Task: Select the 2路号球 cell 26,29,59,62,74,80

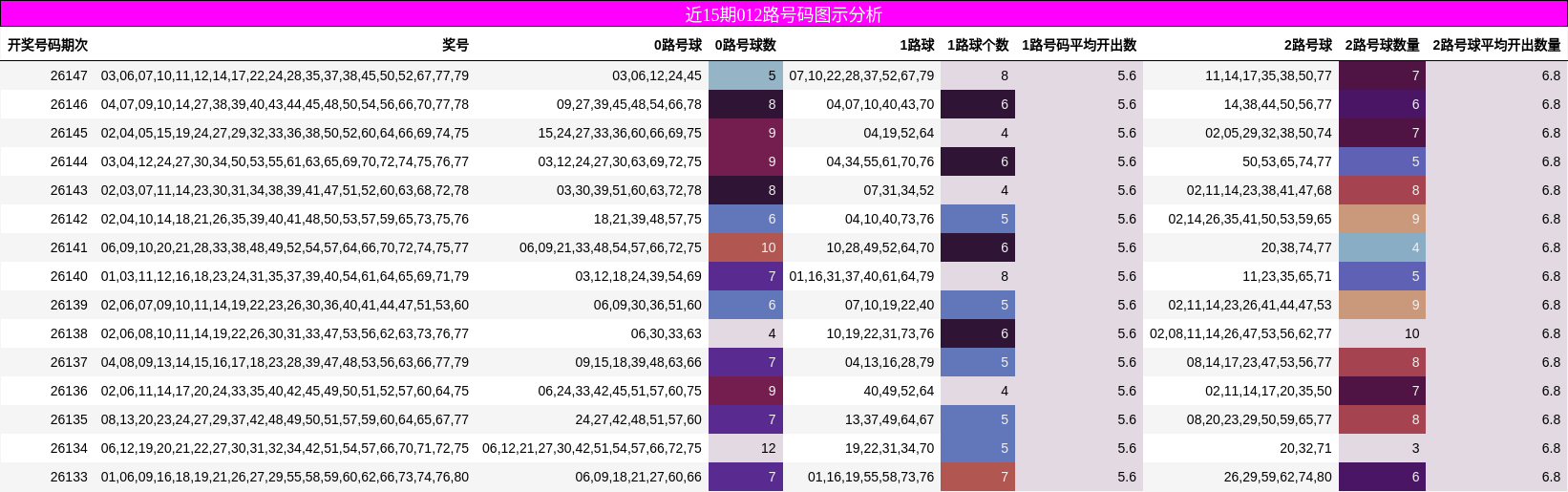Action: [x=1278, y=477]
